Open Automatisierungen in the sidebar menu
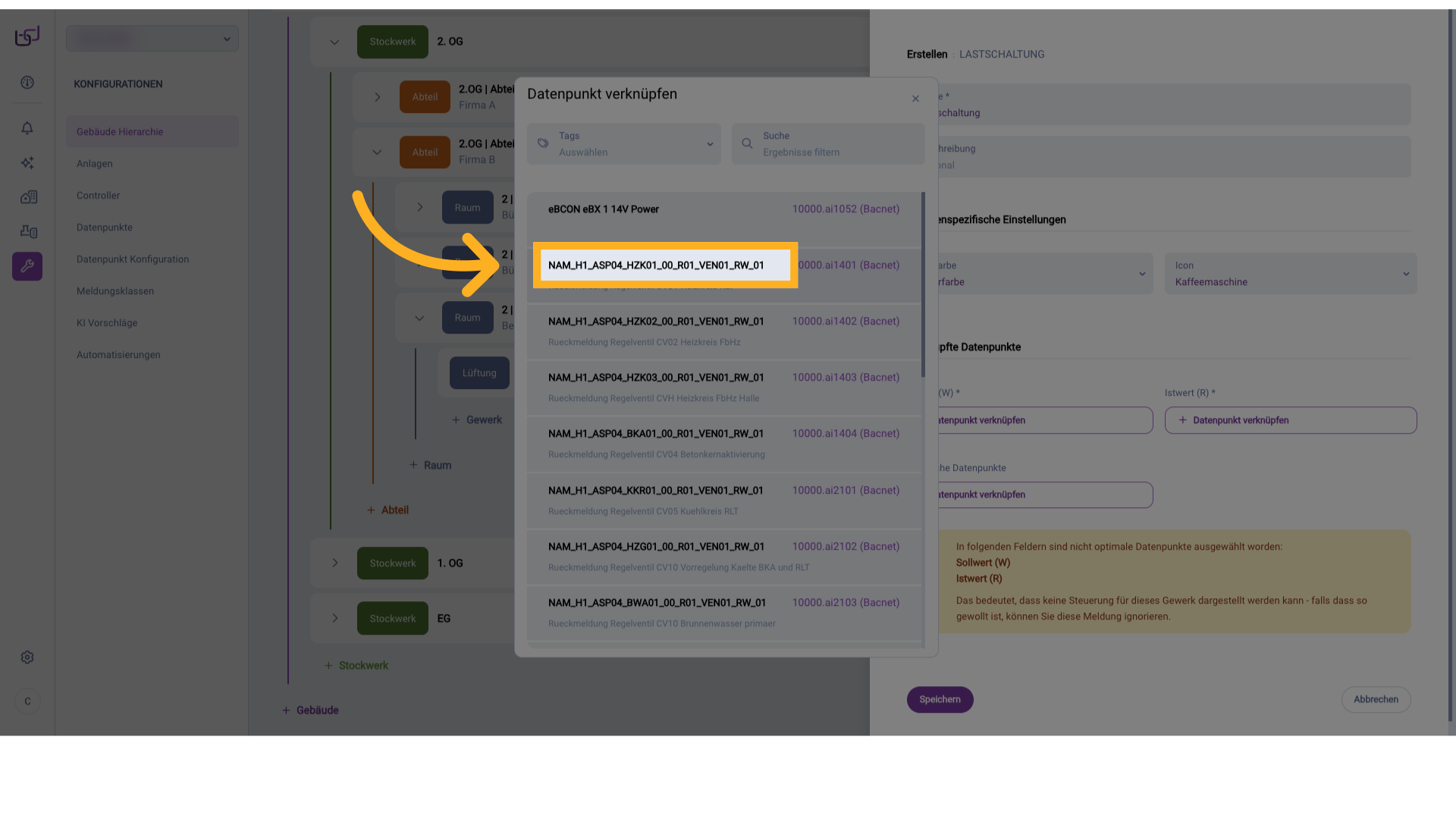The image size is (1456, 819). 118,355
